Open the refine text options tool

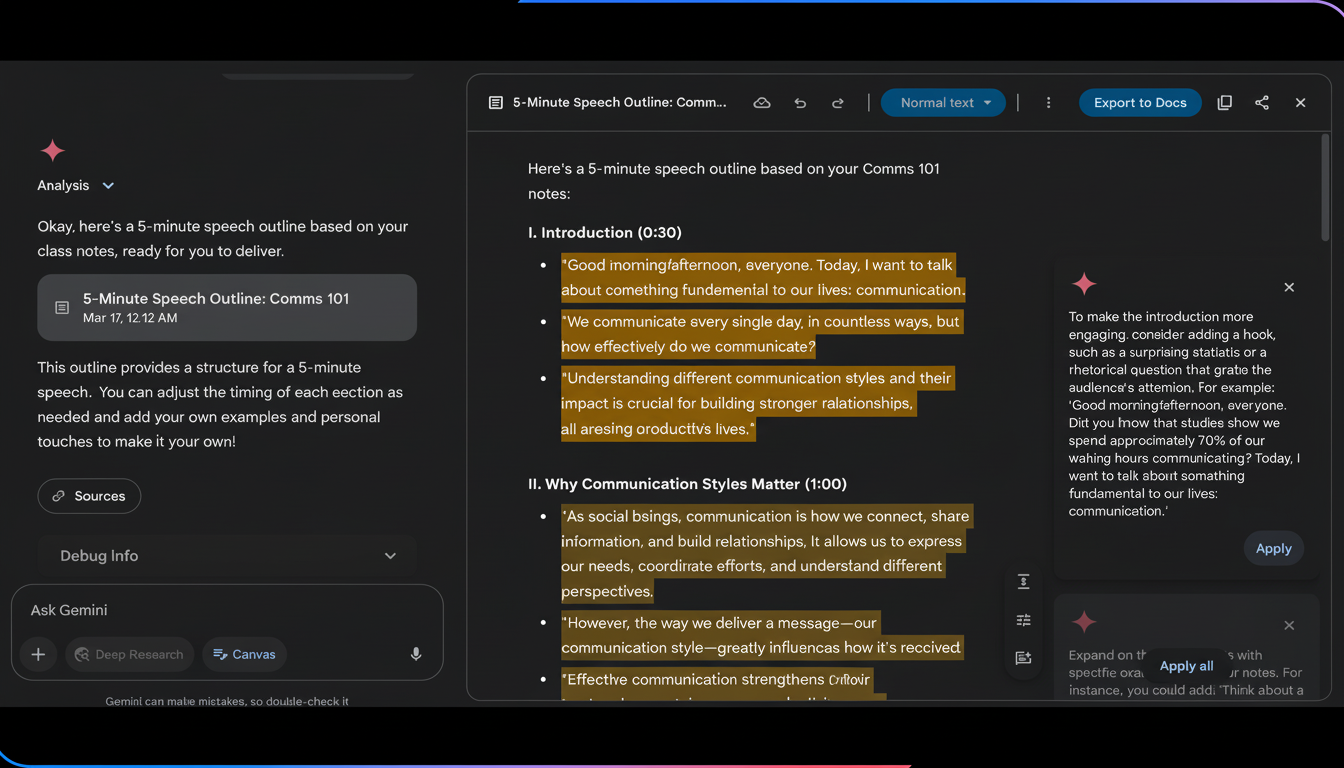pos(1023,619)
